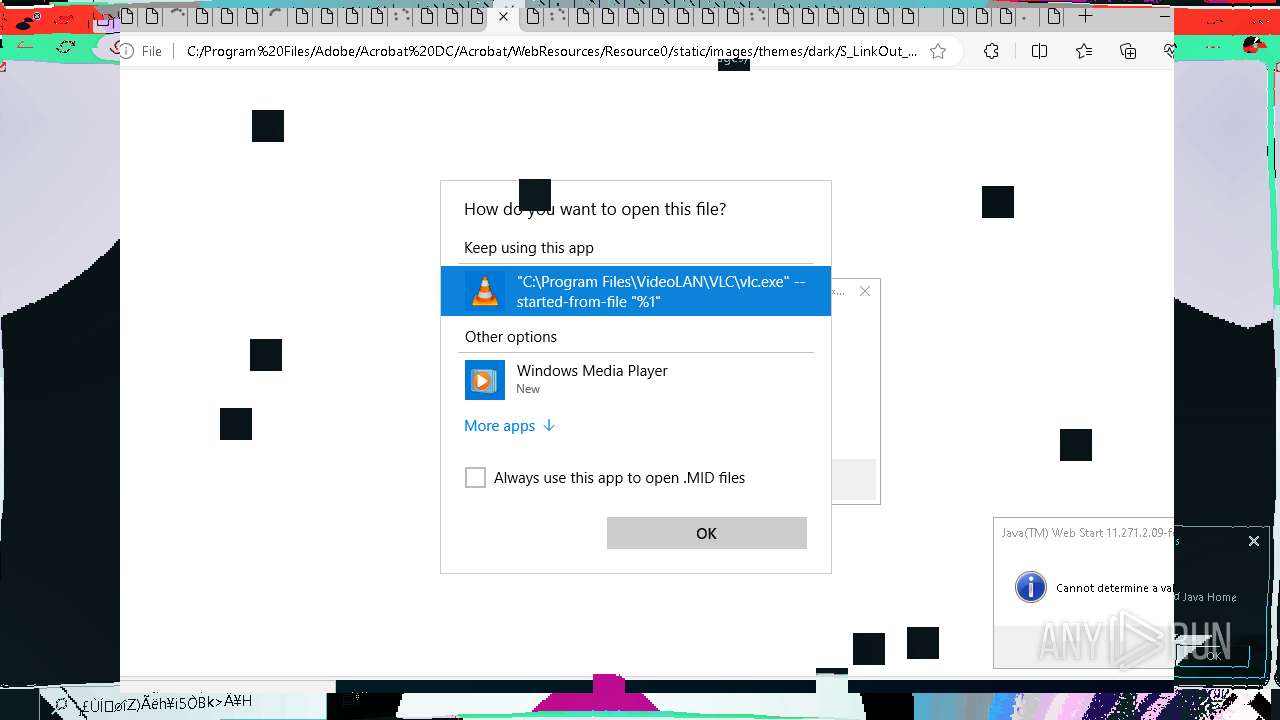The width and height of the screenshot is (1280, 720).
Task: Open a new browser tab
Action: pyautogui.click(x=1085, y=16)
